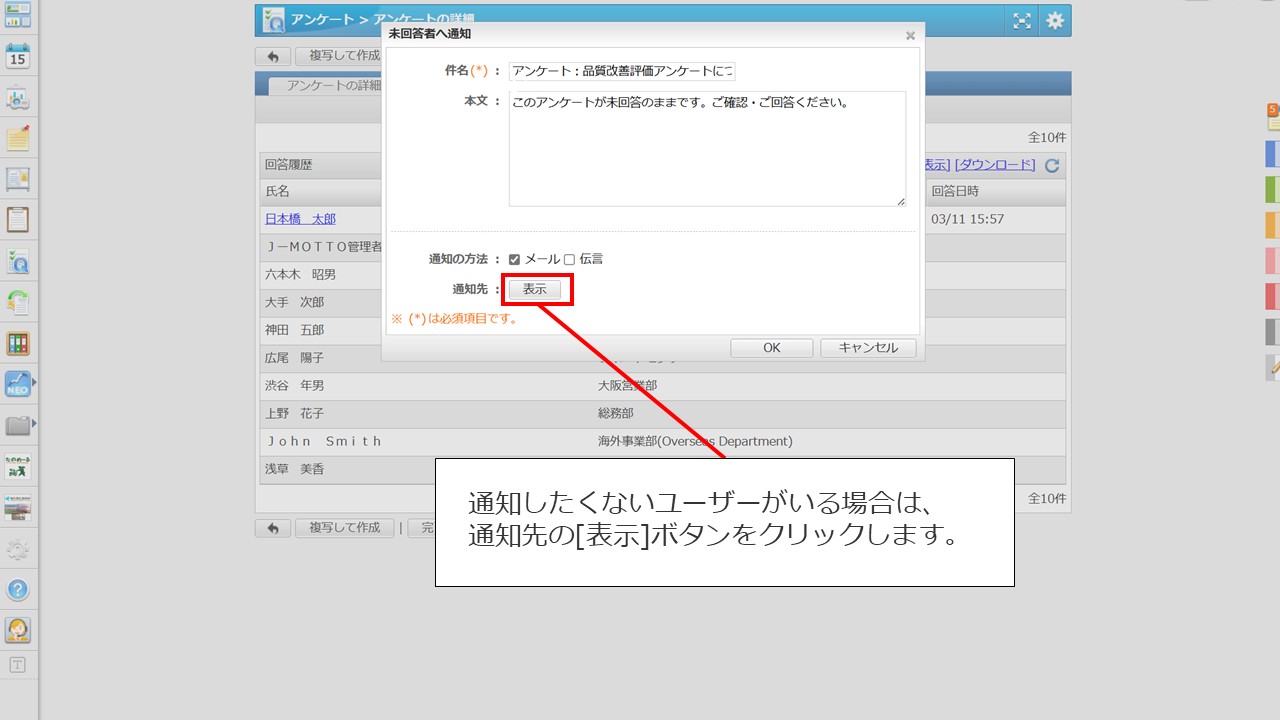Close the 未回答者へ通知 dialog with X

click(910, 35)
